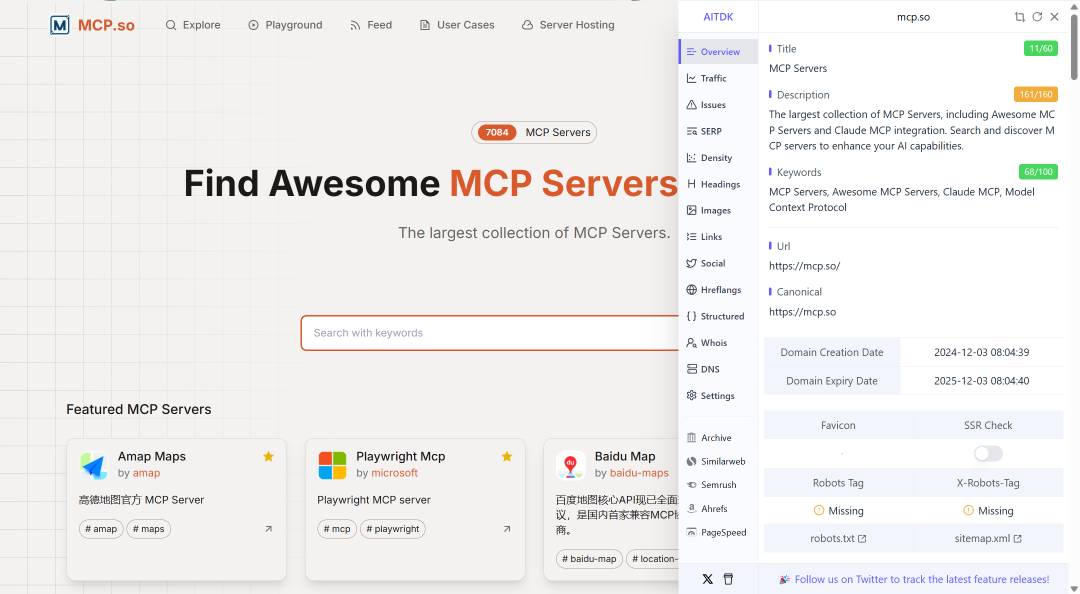Click the # playwright tag
The height and width of the screenshot is (594, 1080).
click(x=393, y=529)
